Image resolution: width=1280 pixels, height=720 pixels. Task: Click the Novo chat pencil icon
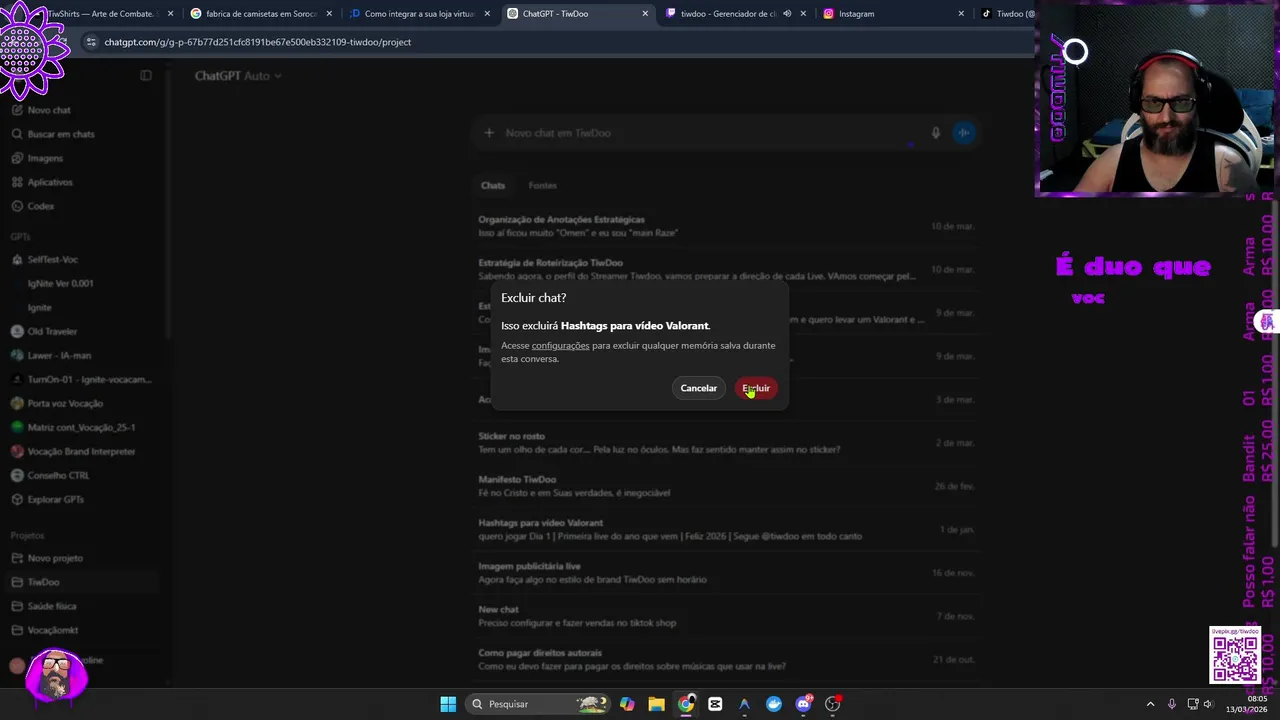pos(17,110)
